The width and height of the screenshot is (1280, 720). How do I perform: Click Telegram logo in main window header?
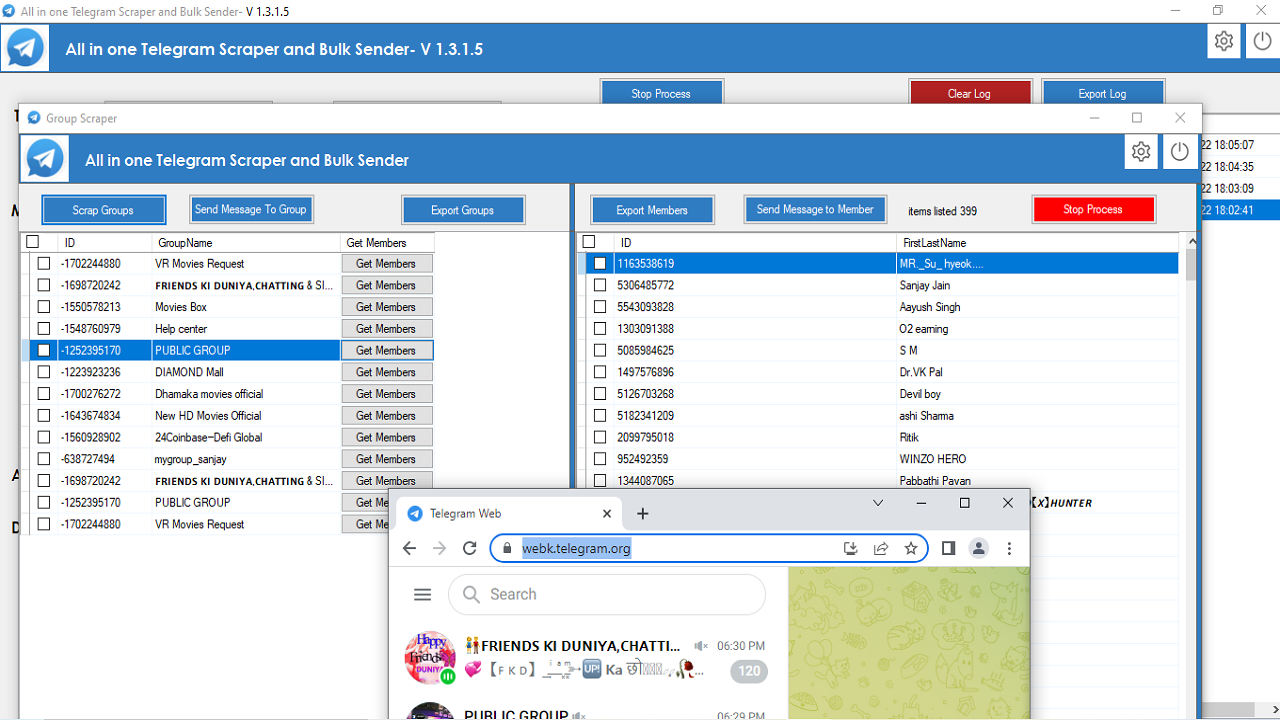(x=25, y=48)
